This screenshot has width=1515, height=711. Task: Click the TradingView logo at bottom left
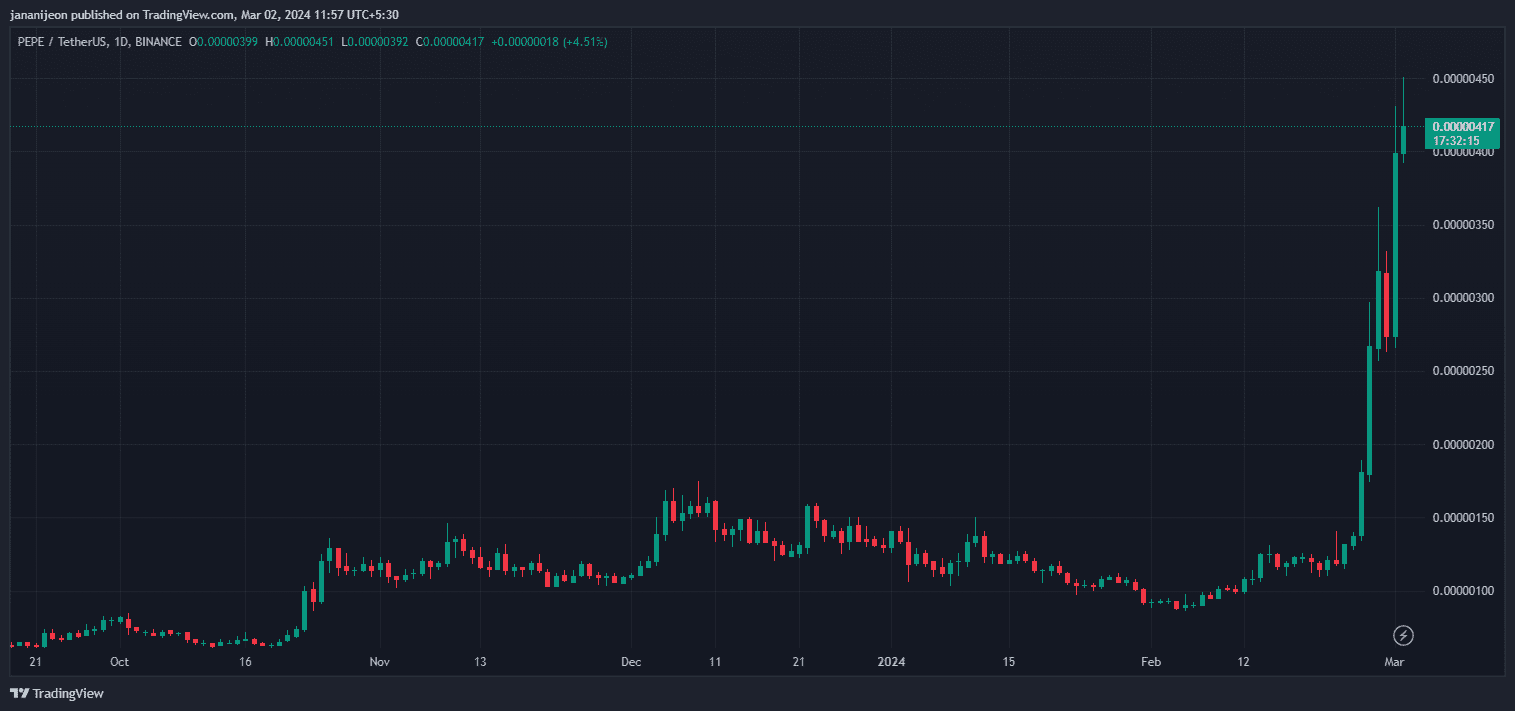pos(57,693)
